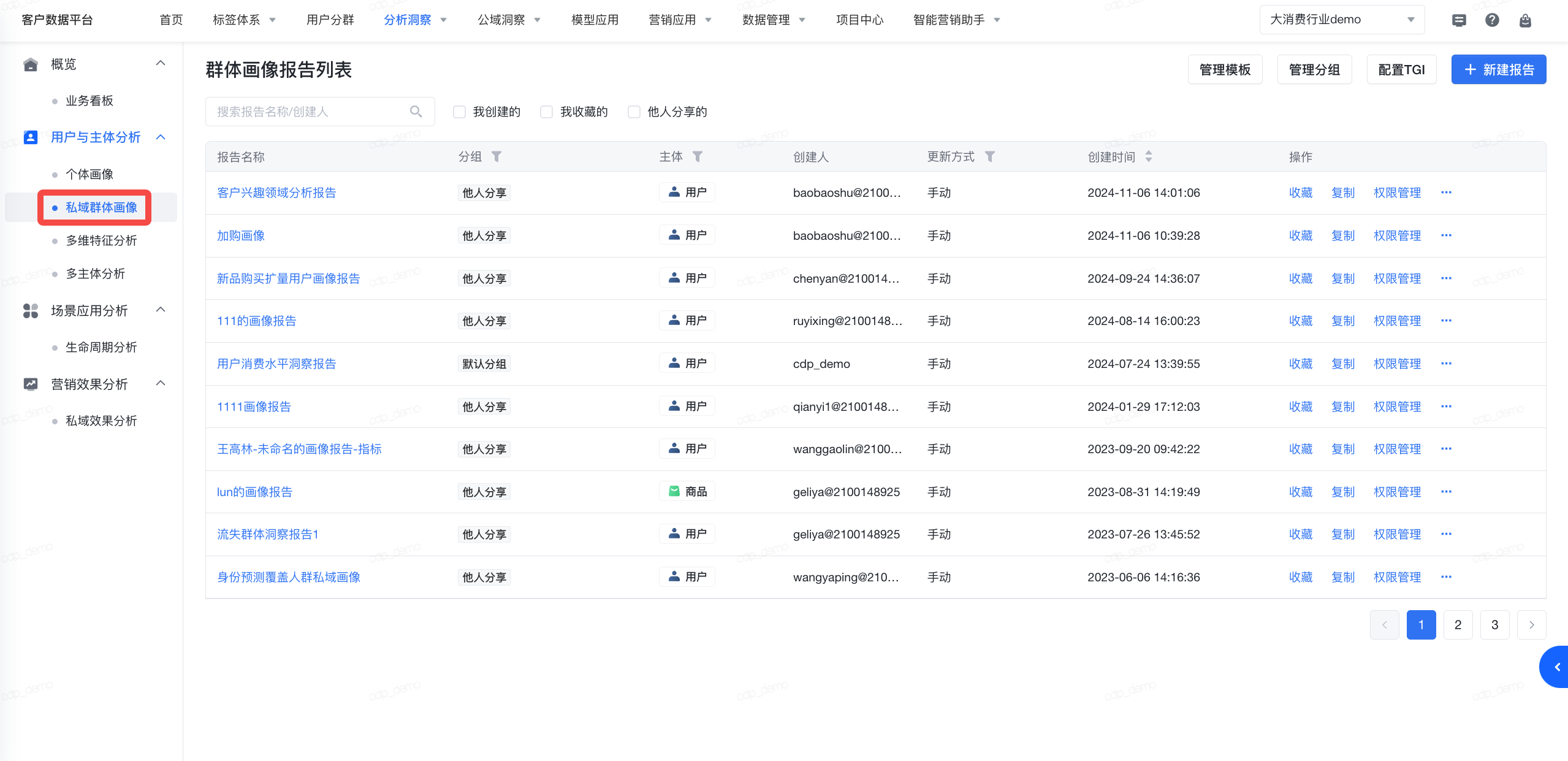Go to next page arrow
This screenshot has width=1568, height=761.
1532,625
